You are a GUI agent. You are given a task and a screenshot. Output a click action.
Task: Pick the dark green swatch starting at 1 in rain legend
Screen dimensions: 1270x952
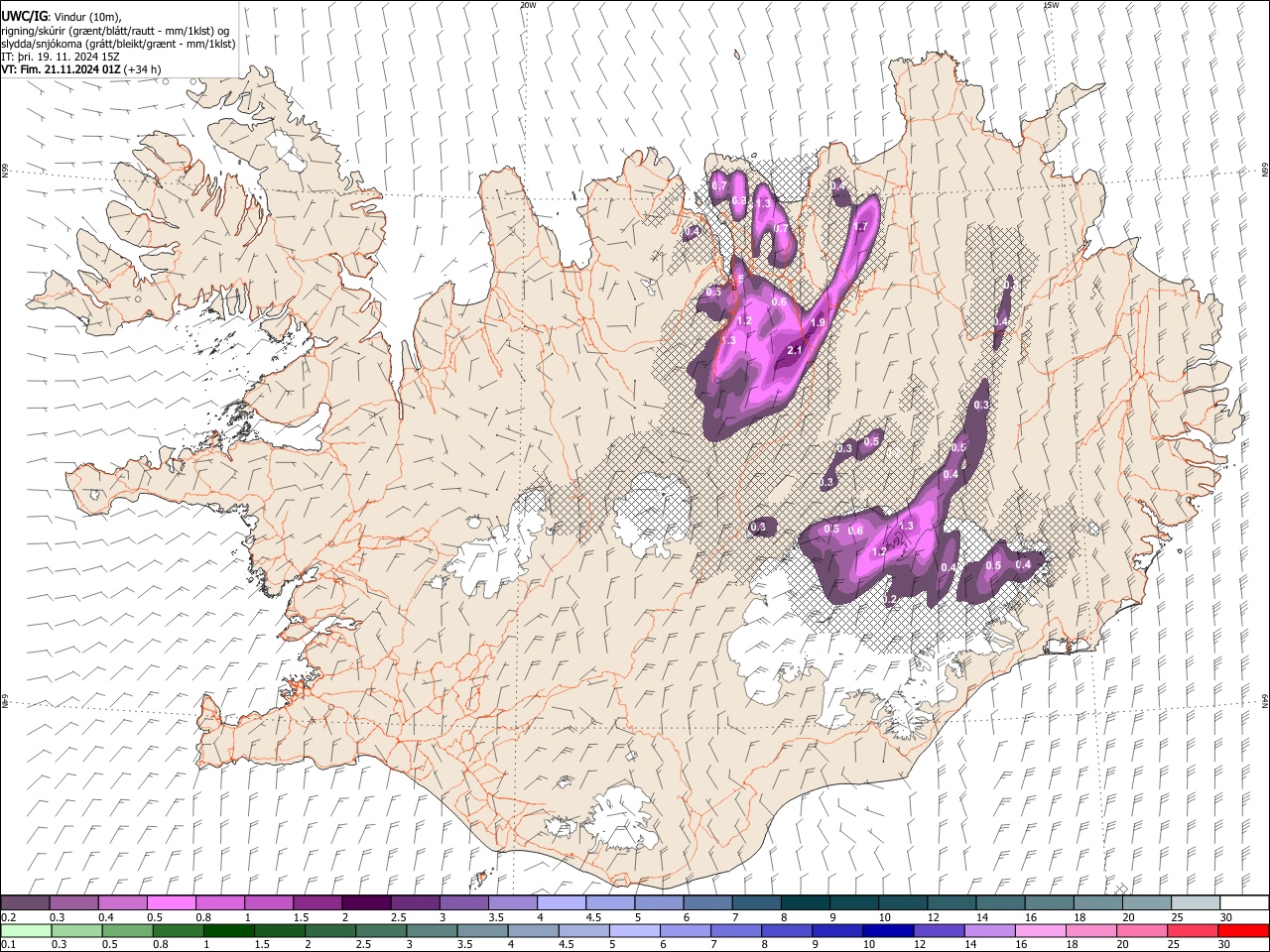[228, 930]
